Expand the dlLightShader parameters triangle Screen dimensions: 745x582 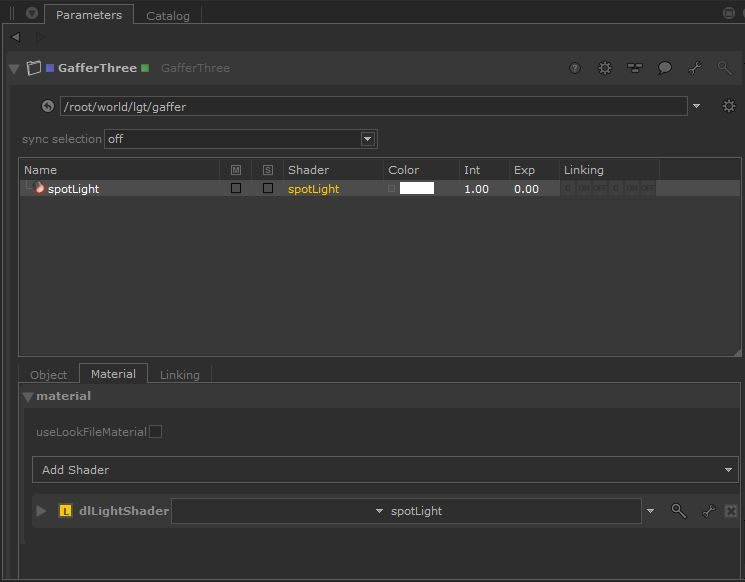tap(41, 511)
